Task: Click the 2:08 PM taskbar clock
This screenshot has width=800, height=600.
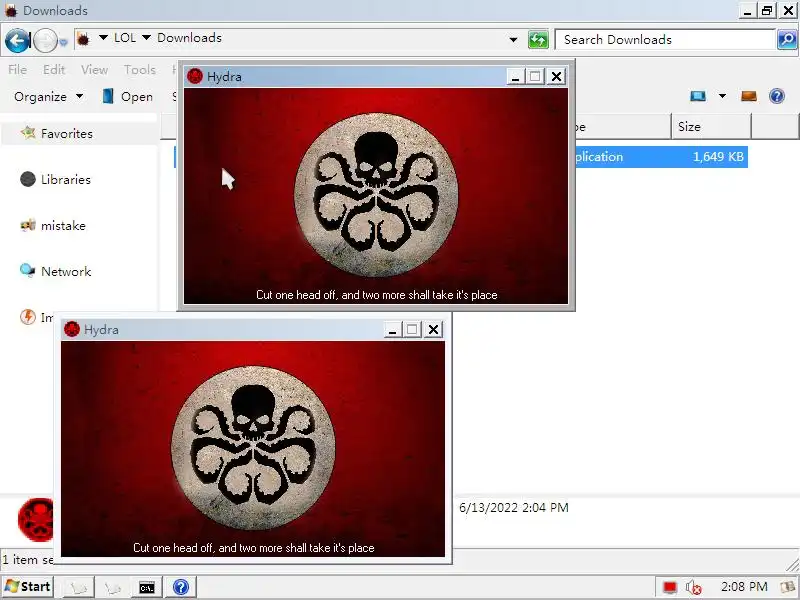Action: [x=744, y=587]
